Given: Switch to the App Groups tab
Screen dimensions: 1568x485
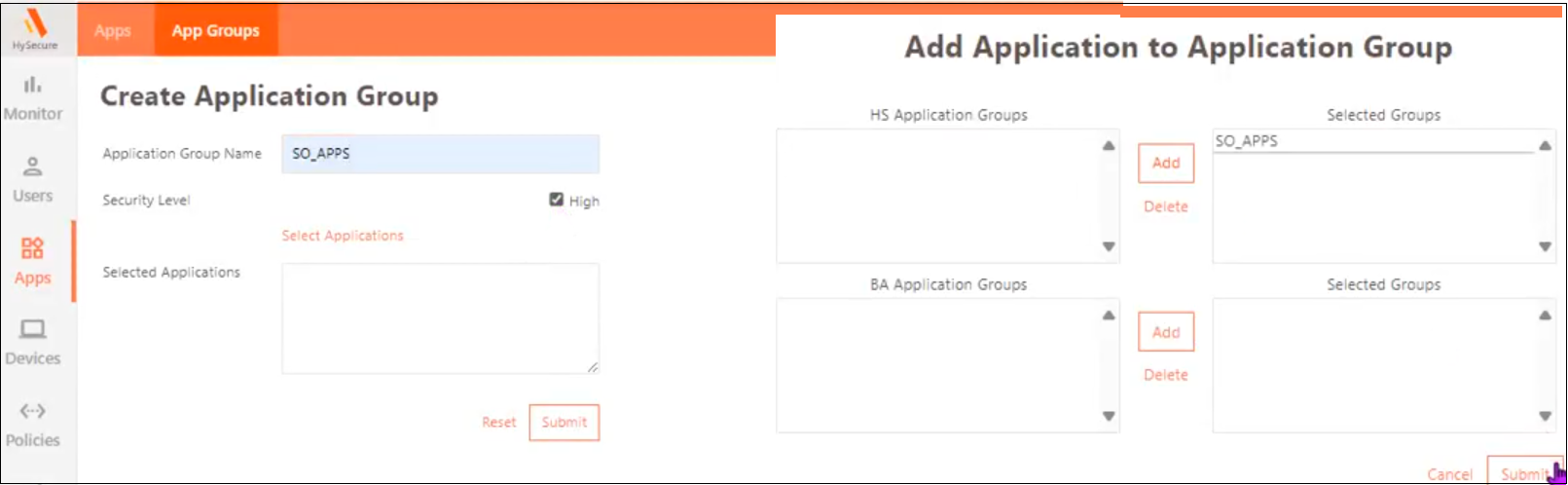Looking at the screenshot, I should pos(216,30).
